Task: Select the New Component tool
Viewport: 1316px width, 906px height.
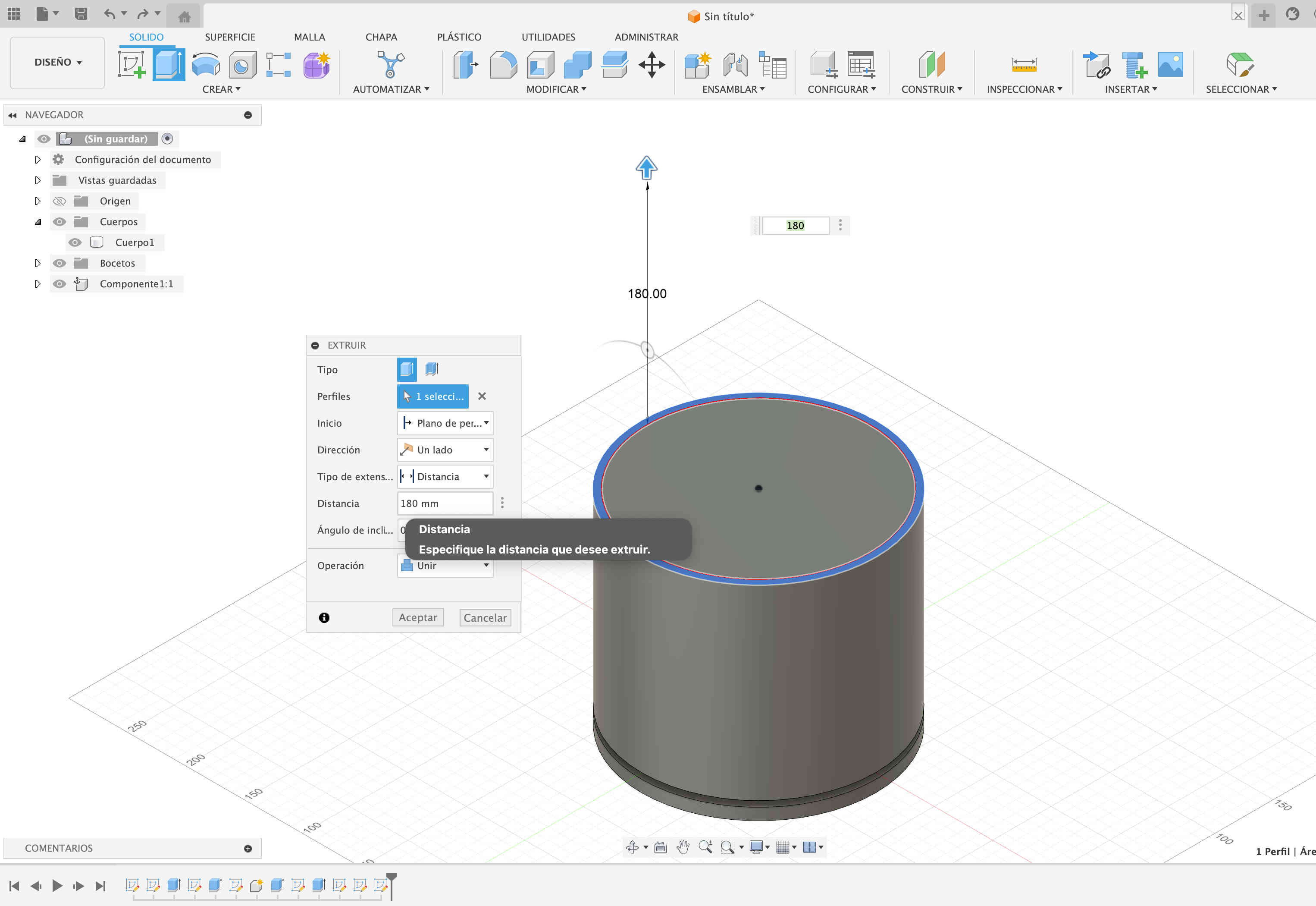Action: (698, 65)
